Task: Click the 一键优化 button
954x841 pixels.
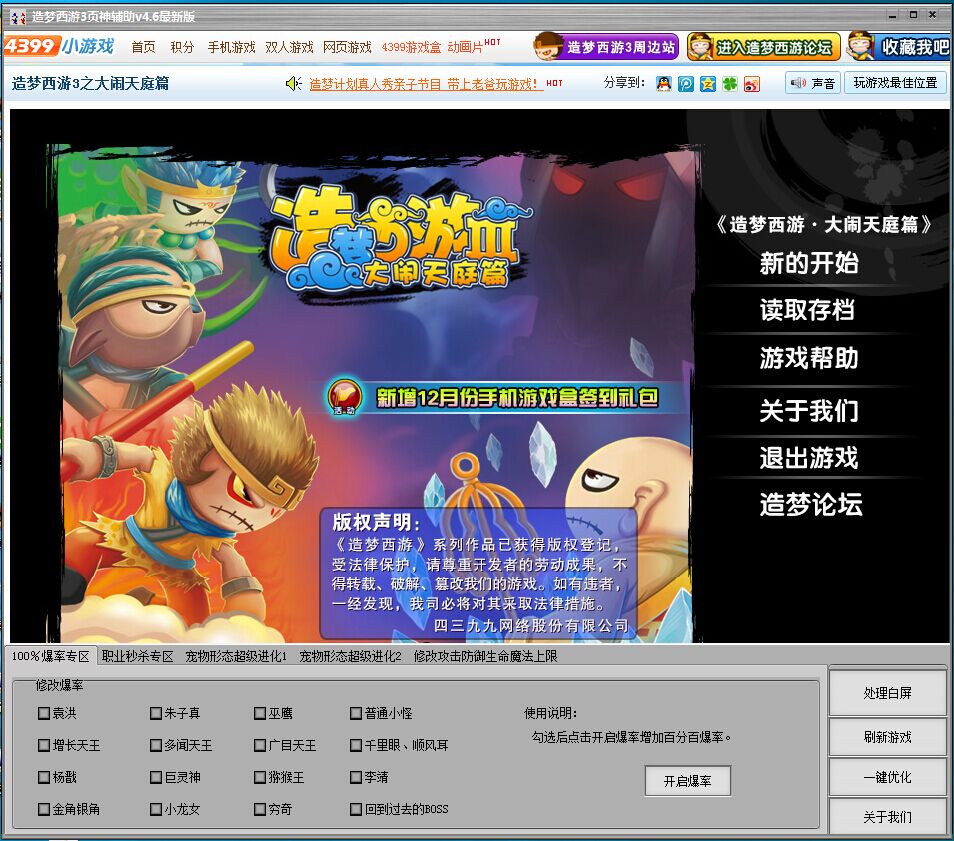Action: (x=887, y=777)
